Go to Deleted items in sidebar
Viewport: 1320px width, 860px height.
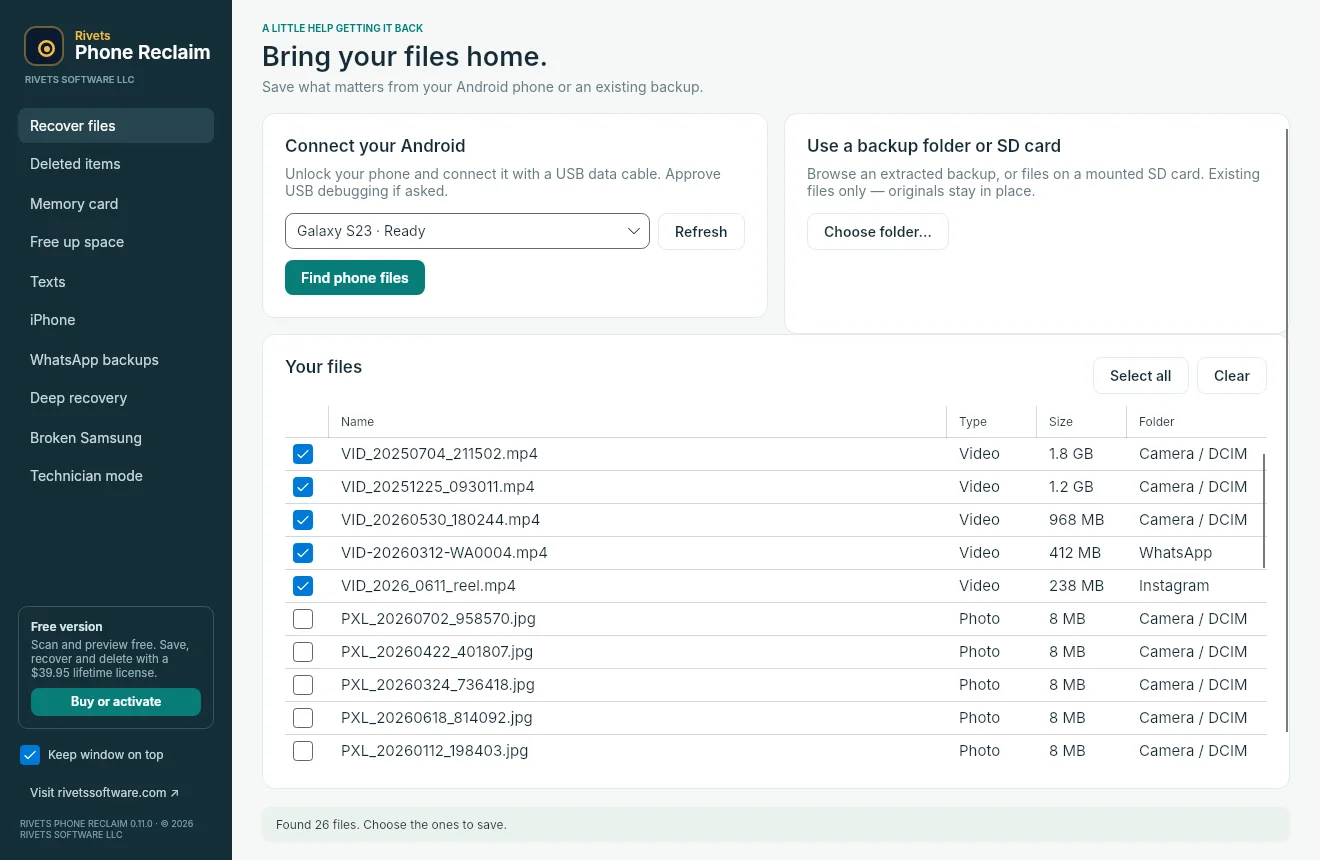pyautogui.click(x=116, y=164)
